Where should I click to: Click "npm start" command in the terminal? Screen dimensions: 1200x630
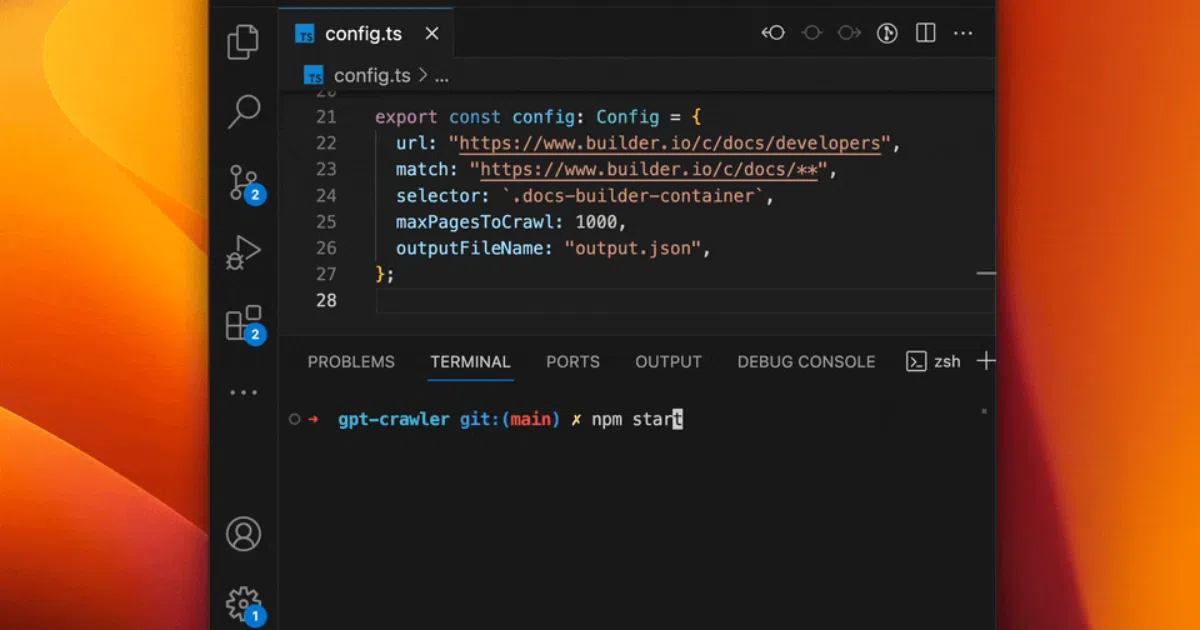(x=637, y=420)
